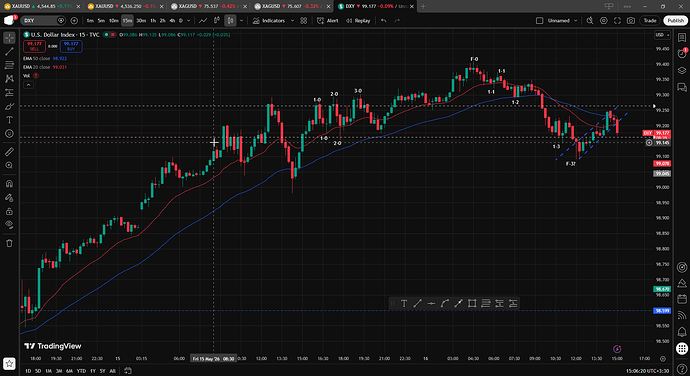690x376 pixels.
Task: Expand the Indicators favorites dropdown arrow
Action: pyautogui.click(x=292, y=21)
